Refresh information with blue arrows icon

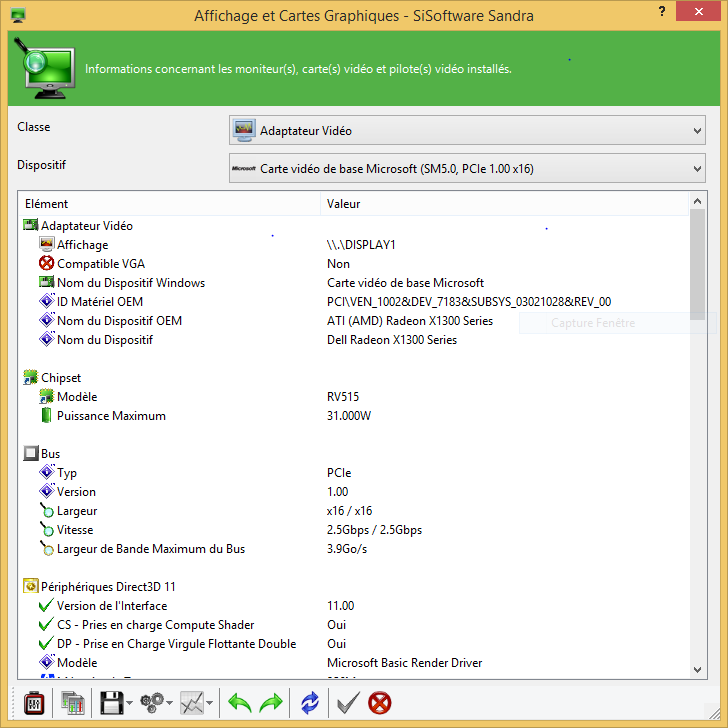(x=310, y=703)
